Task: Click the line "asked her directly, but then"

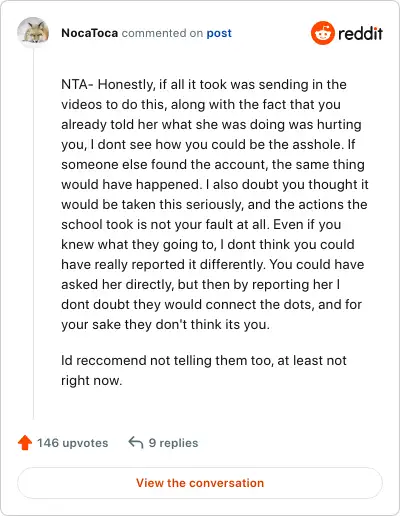Action: point(201,285)
